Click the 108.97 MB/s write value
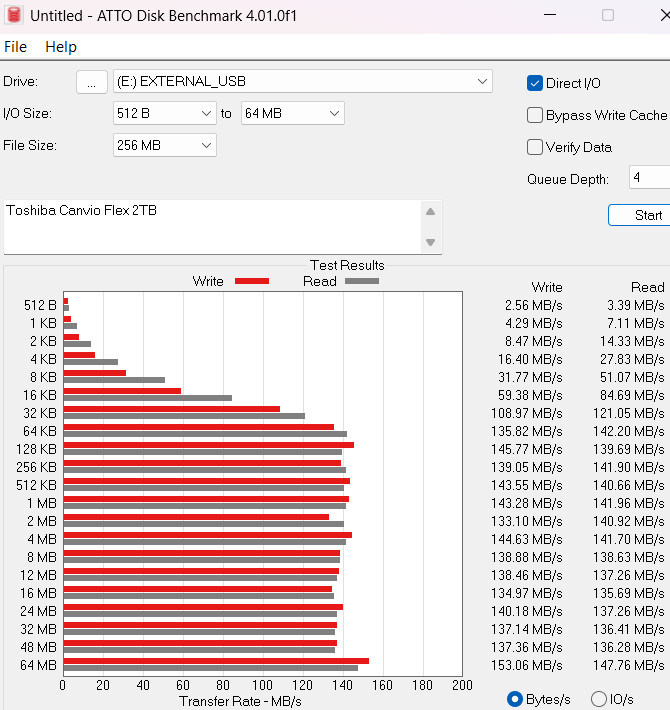Screen dimensions: 670x710 [x=526, y=413]
